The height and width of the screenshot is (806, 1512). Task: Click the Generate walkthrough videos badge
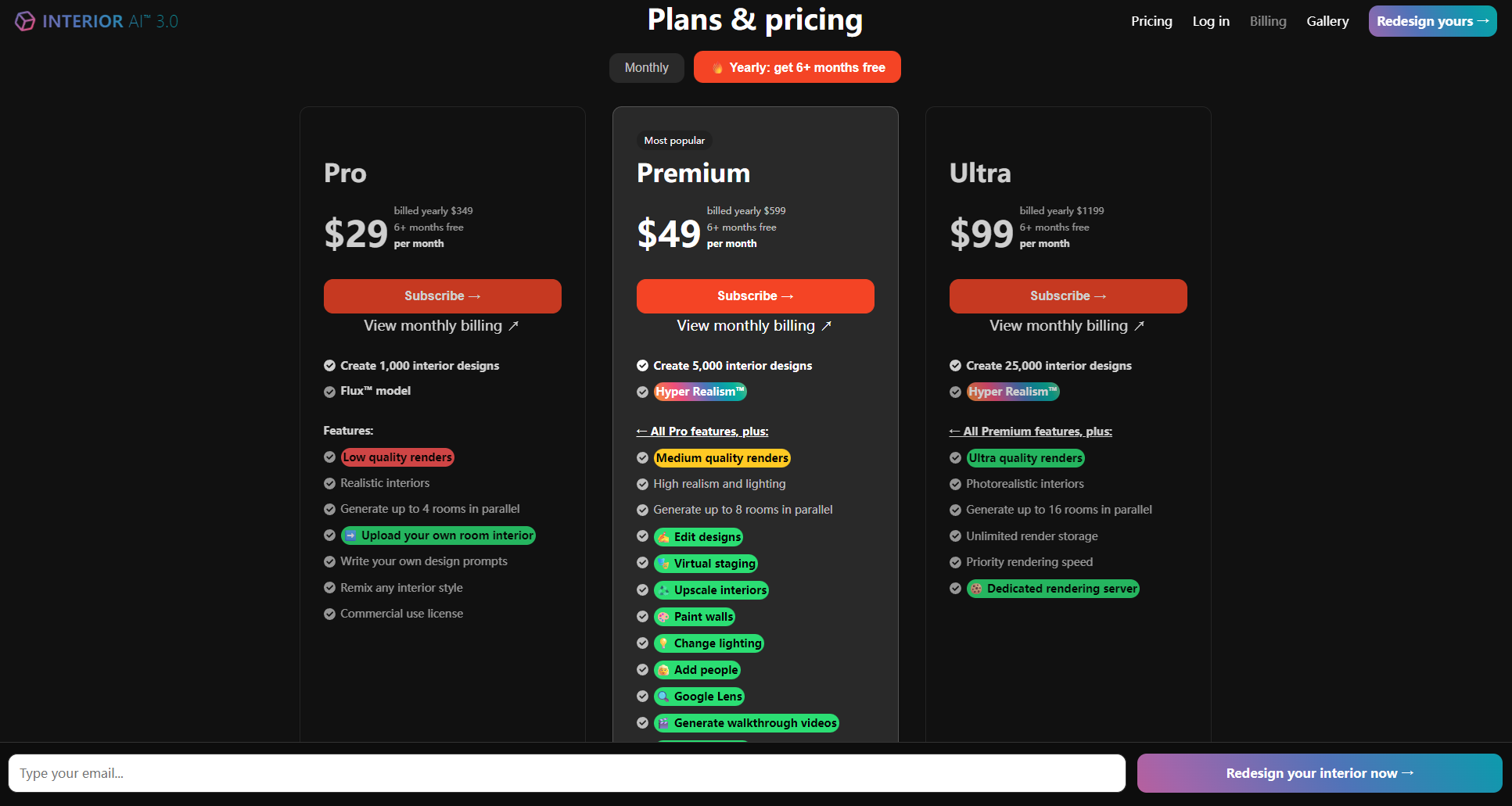pyautogui.click(x=746, y=723)
